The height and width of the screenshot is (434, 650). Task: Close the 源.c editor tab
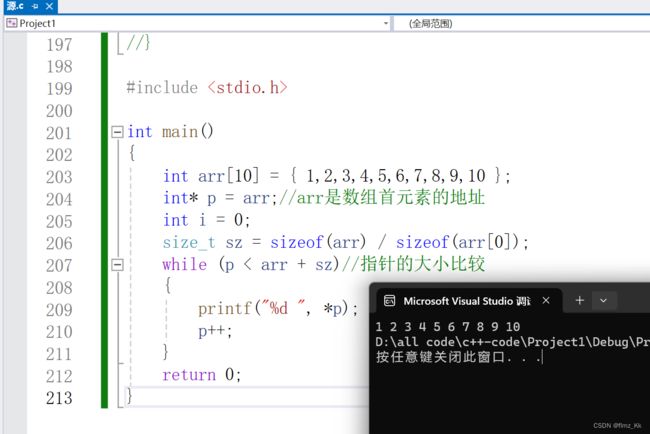point(49,6)
